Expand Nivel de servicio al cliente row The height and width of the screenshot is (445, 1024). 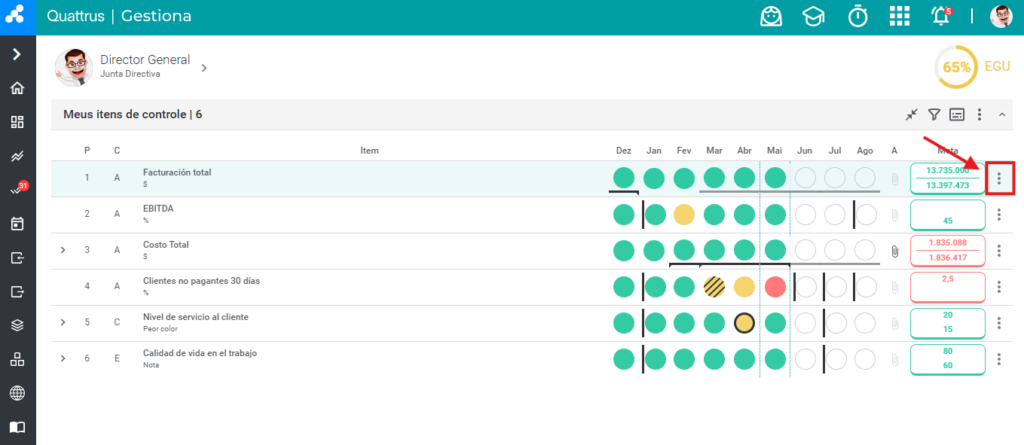63,323
